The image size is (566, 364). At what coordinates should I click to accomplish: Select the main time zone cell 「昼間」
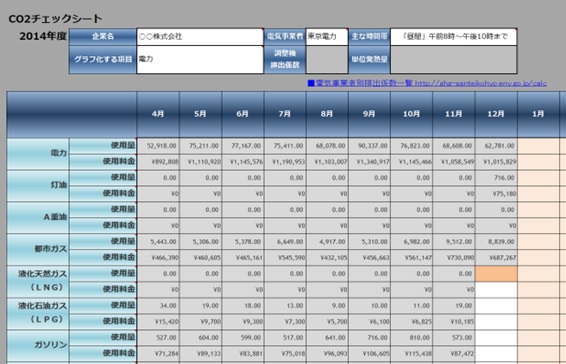coord(454,37)
